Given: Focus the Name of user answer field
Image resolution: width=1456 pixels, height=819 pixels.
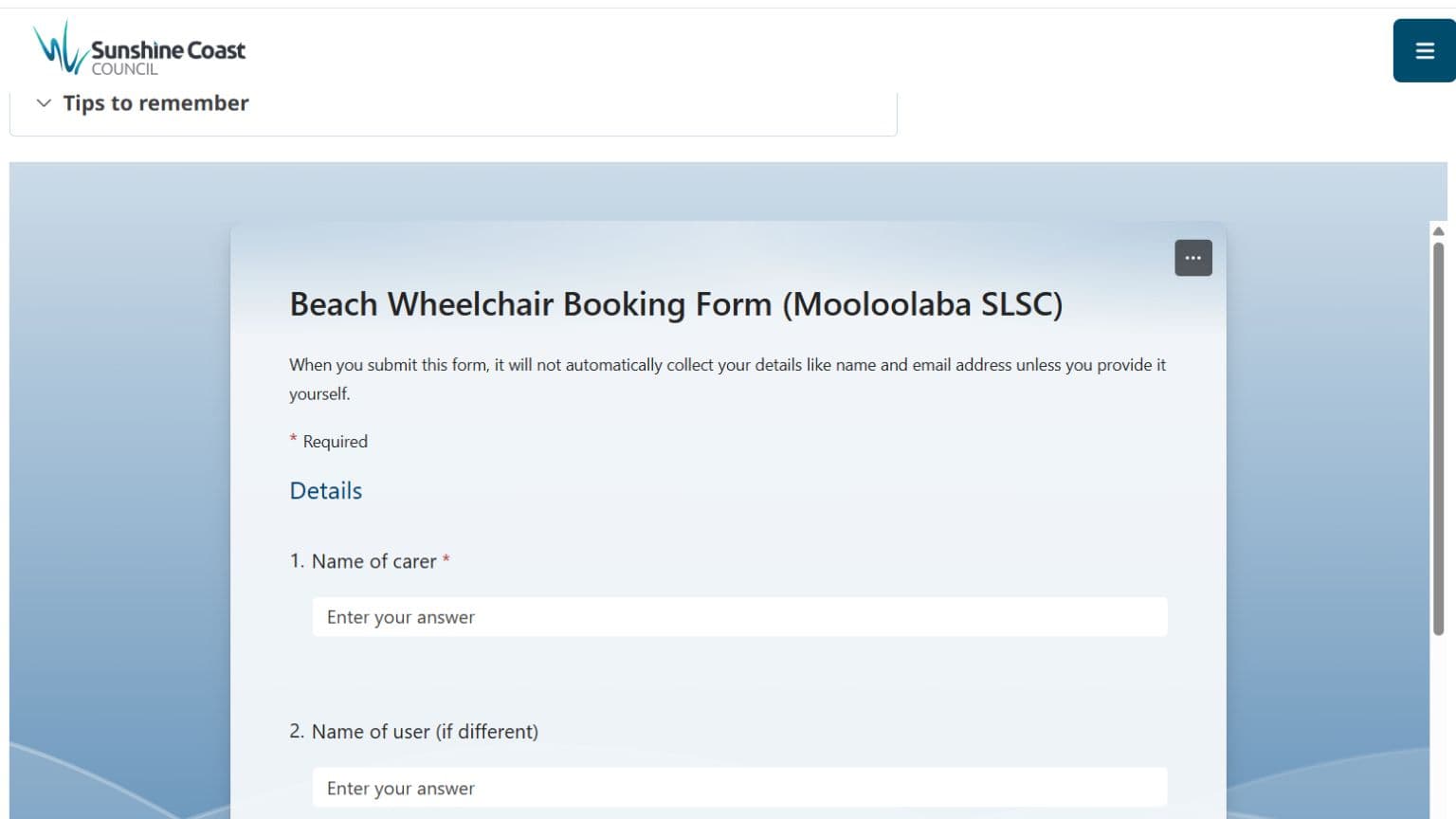Looking at the screenshot, I should click(x=739, y=788).
